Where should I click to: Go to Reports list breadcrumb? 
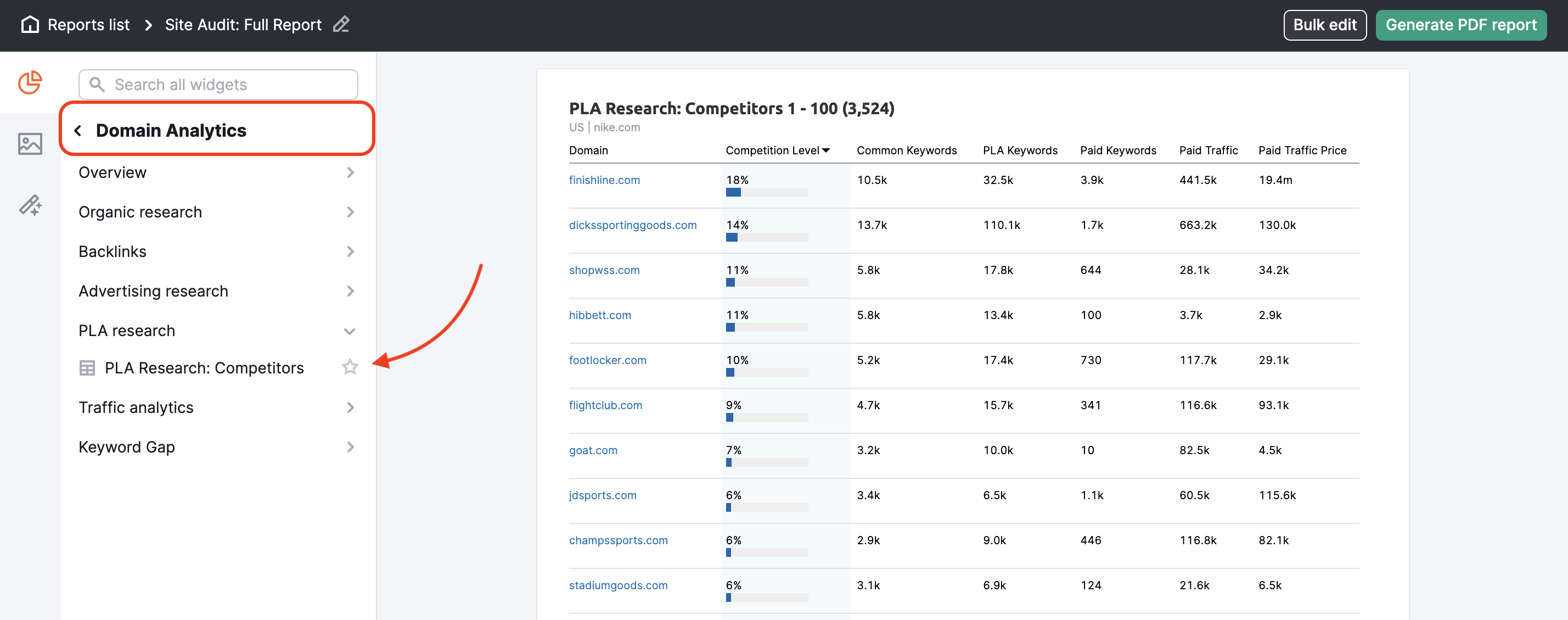[x=88, y=25]
